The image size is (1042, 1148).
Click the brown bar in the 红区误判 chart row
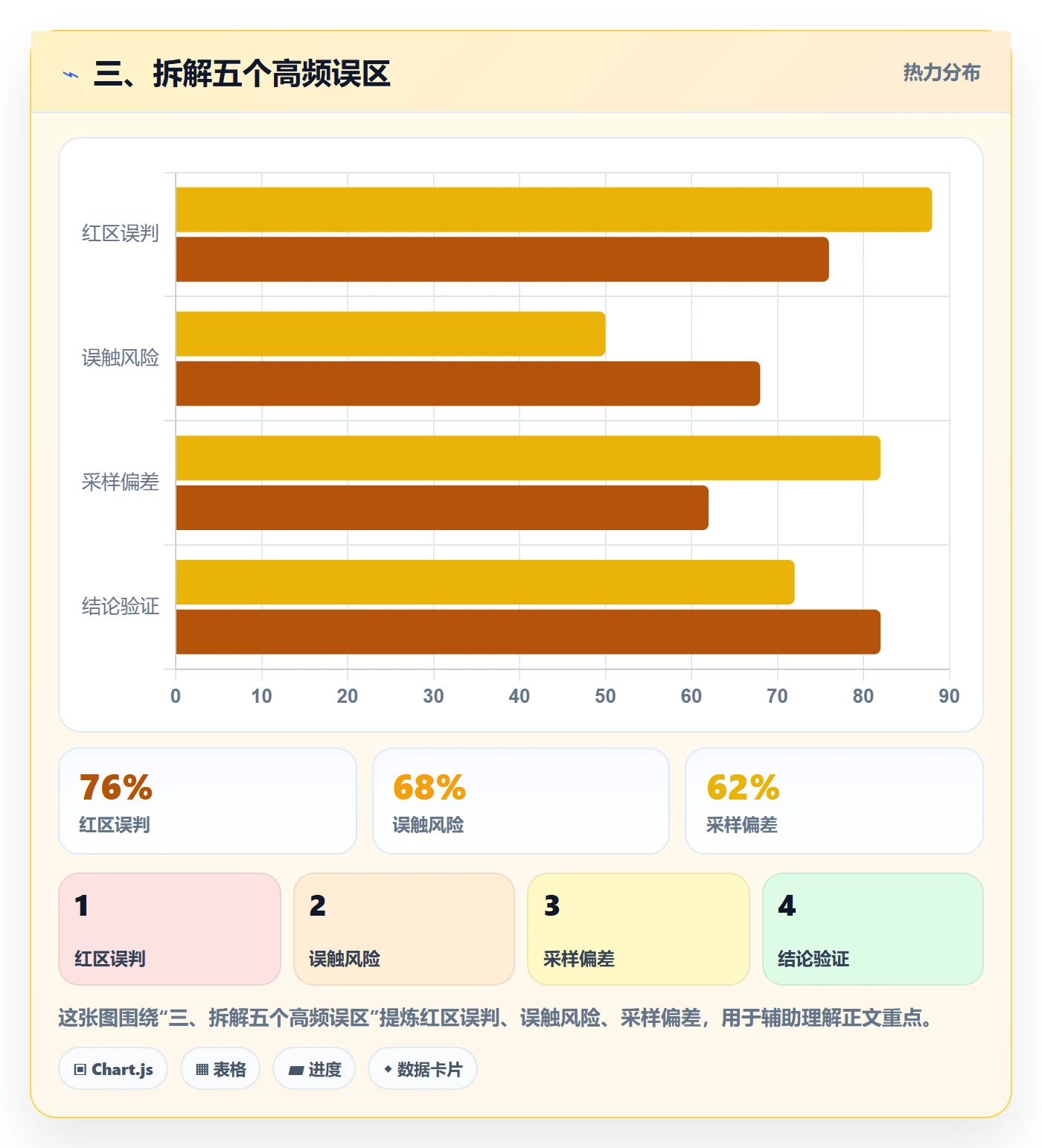click(502, 259)
